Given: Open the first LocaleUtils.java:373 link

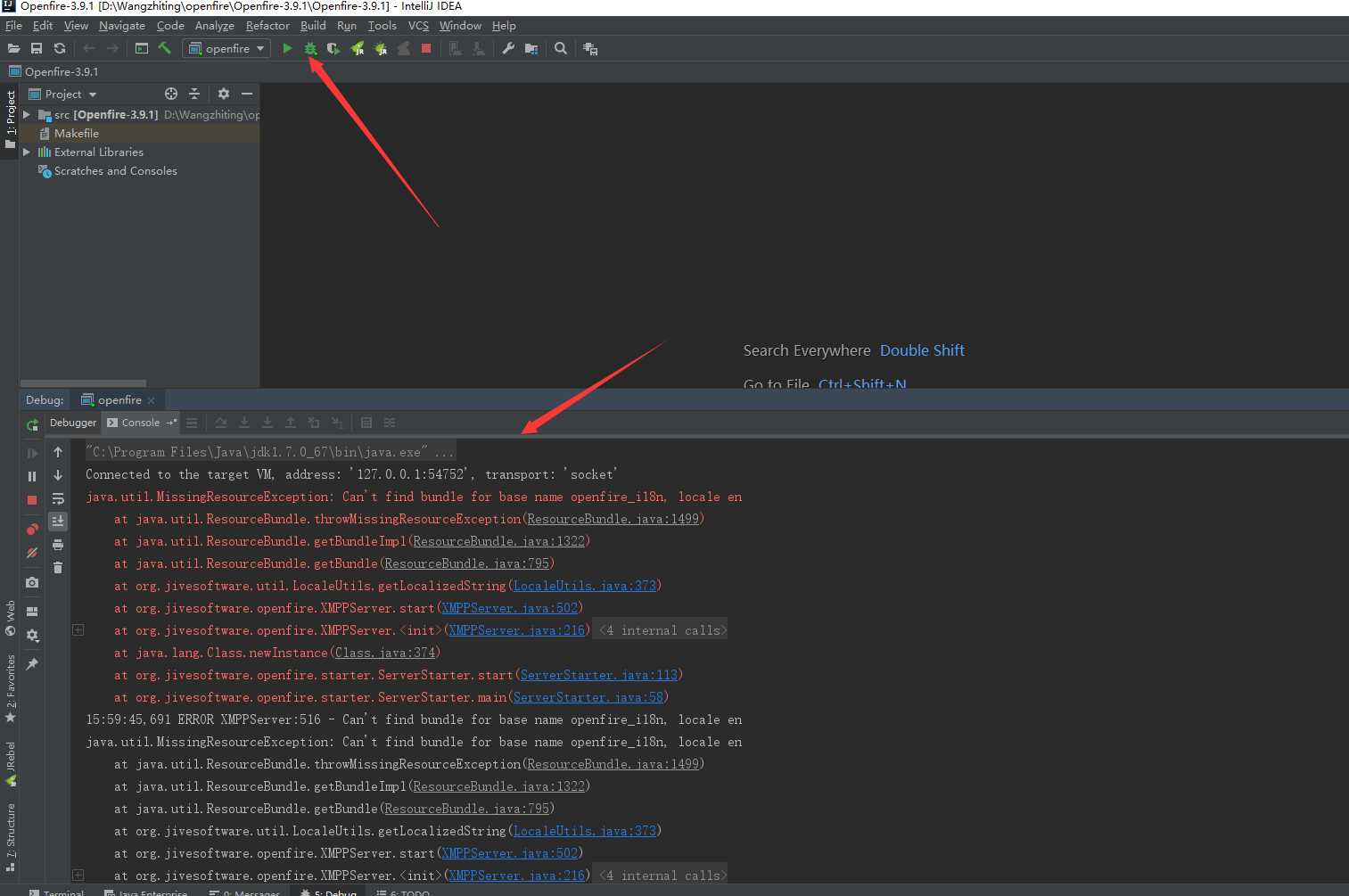Looking at the screenshot, I should pos(585,586).
